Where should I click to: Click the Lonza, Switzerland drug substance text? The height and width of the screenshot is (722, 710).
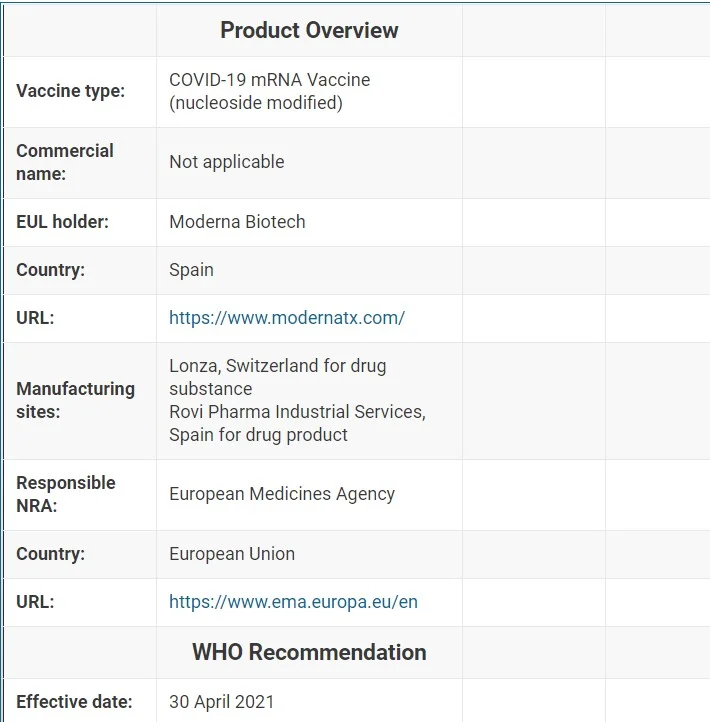[277, 377]
